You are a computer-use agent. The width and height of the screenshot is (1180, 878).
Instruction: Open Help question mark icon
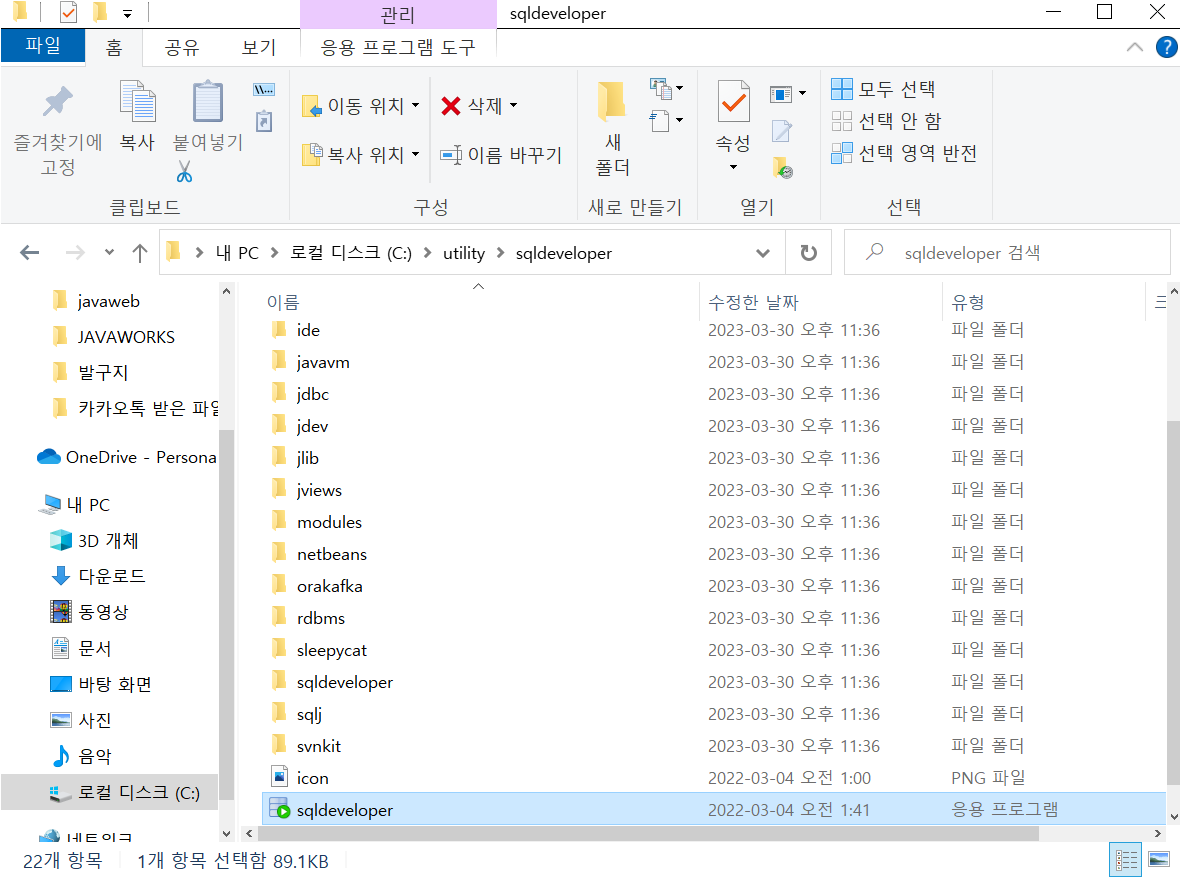(1166, 47)
